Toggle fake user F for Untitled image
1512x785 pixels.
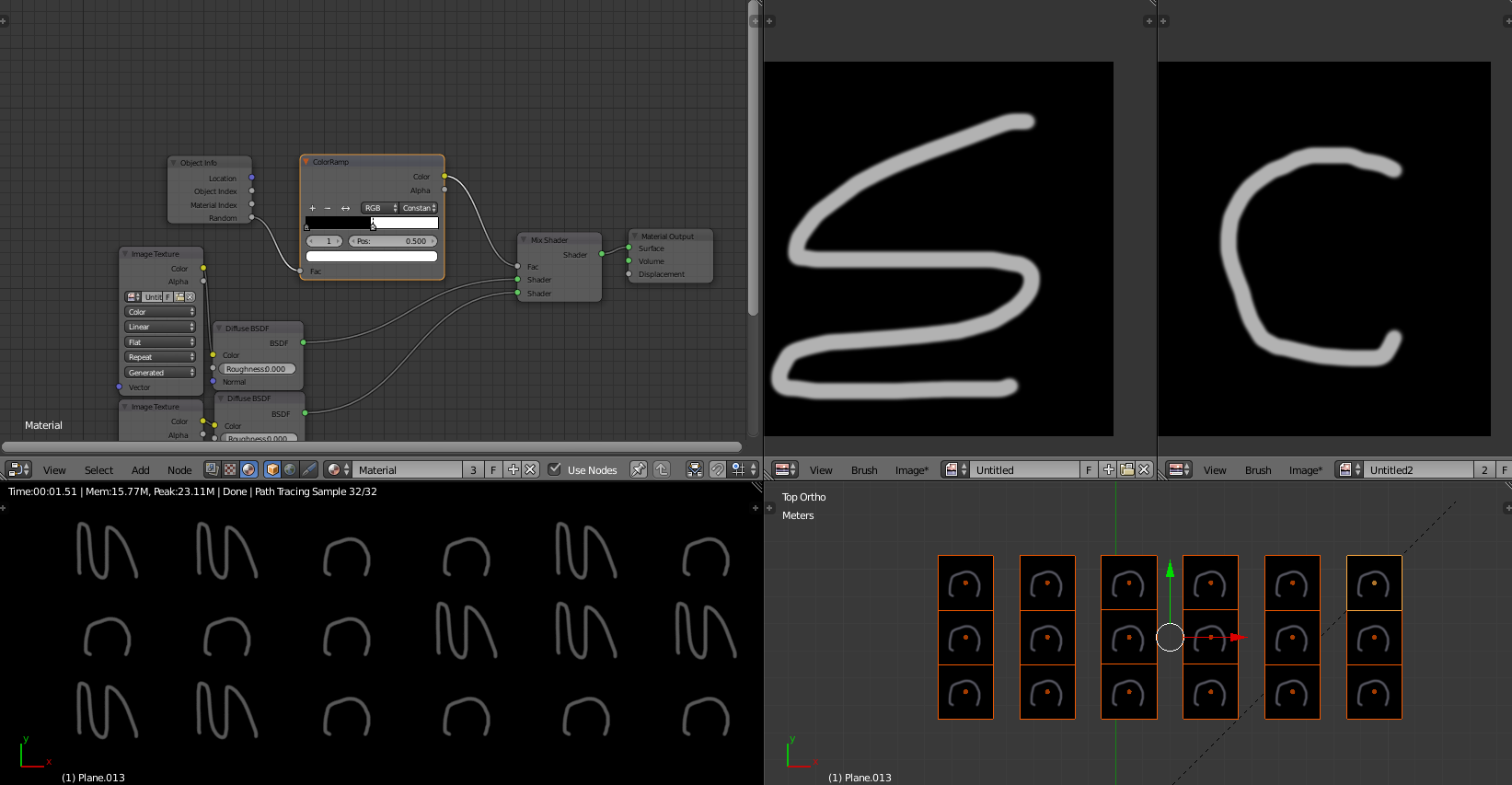coord(1089,469)
